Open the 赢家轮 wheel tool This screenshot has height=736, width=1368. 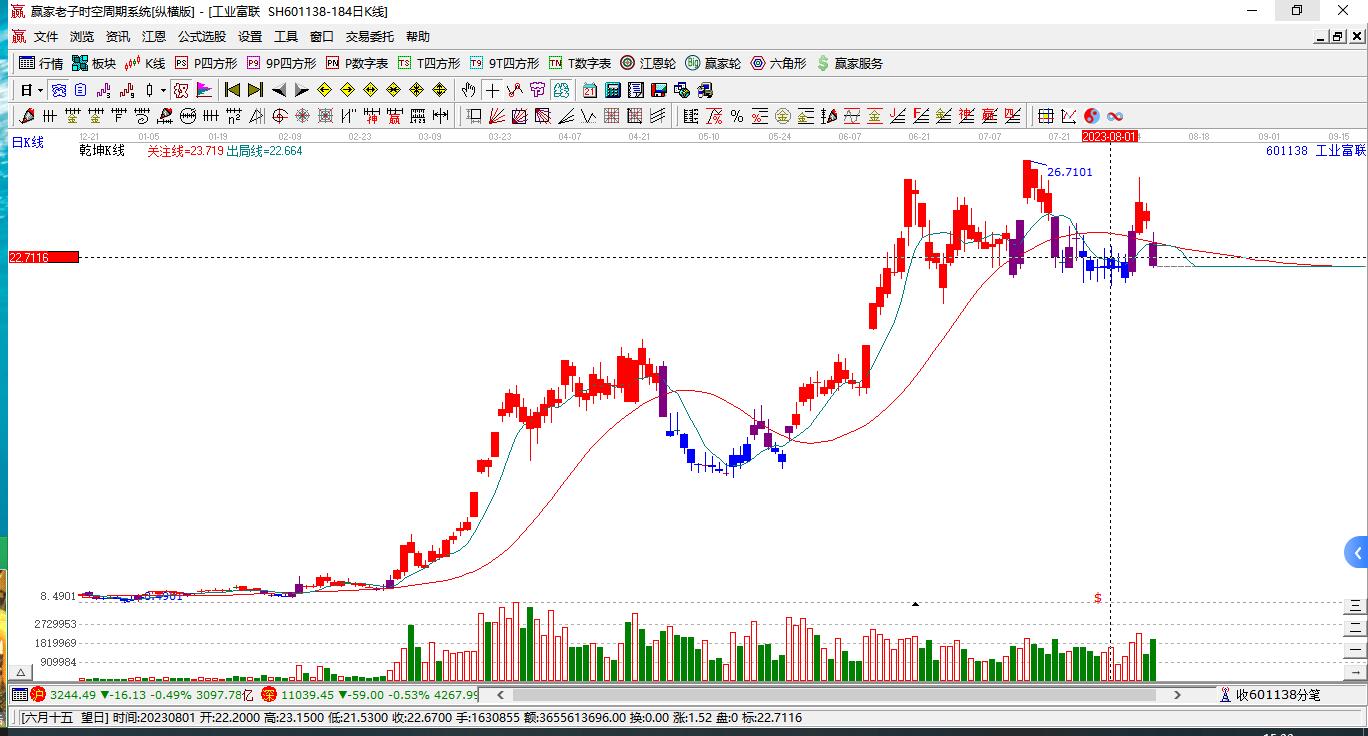coord(713,63)
